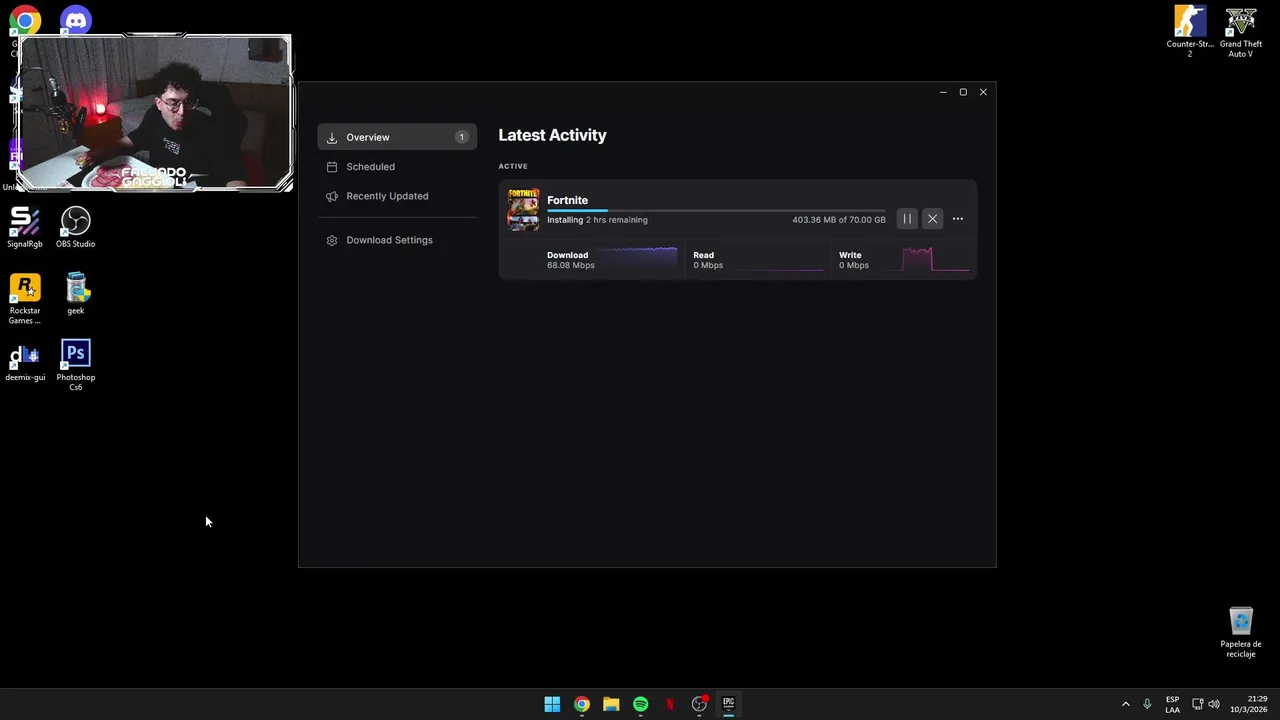Click the Fortnite install progress bar

716,210
